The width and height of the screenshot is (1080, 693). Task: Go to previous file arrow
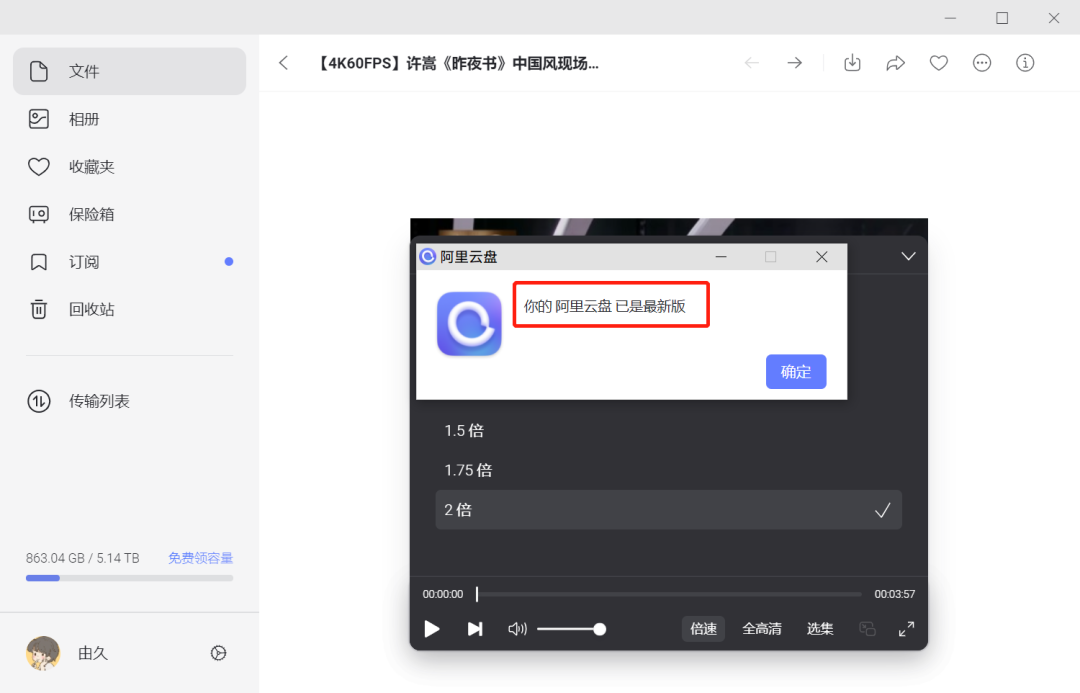(x=752, y=63)
